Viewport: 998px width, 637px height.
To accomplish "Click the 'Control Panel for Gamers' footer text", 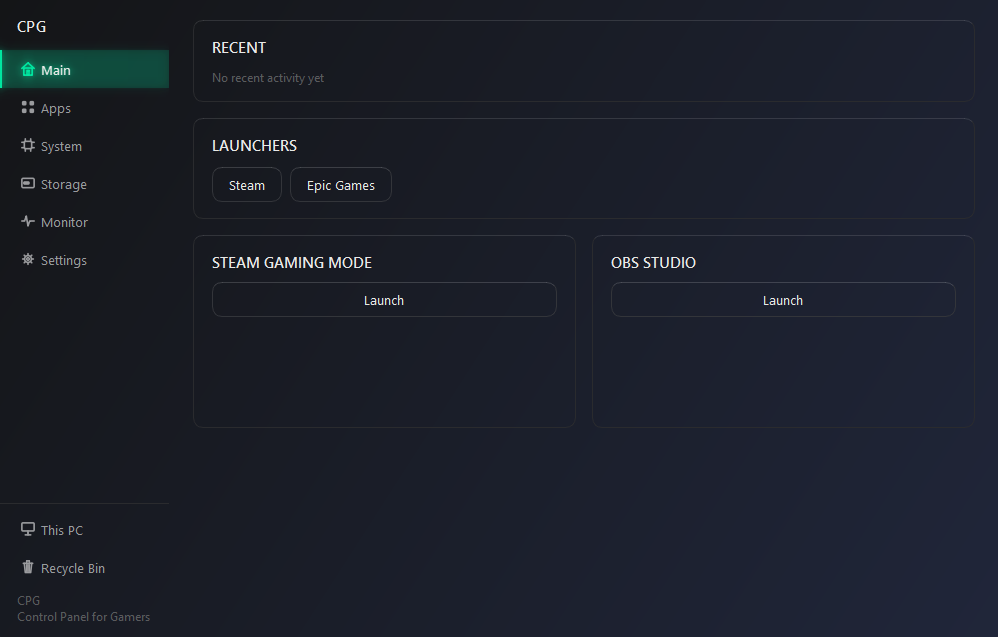I will (83, 617).
